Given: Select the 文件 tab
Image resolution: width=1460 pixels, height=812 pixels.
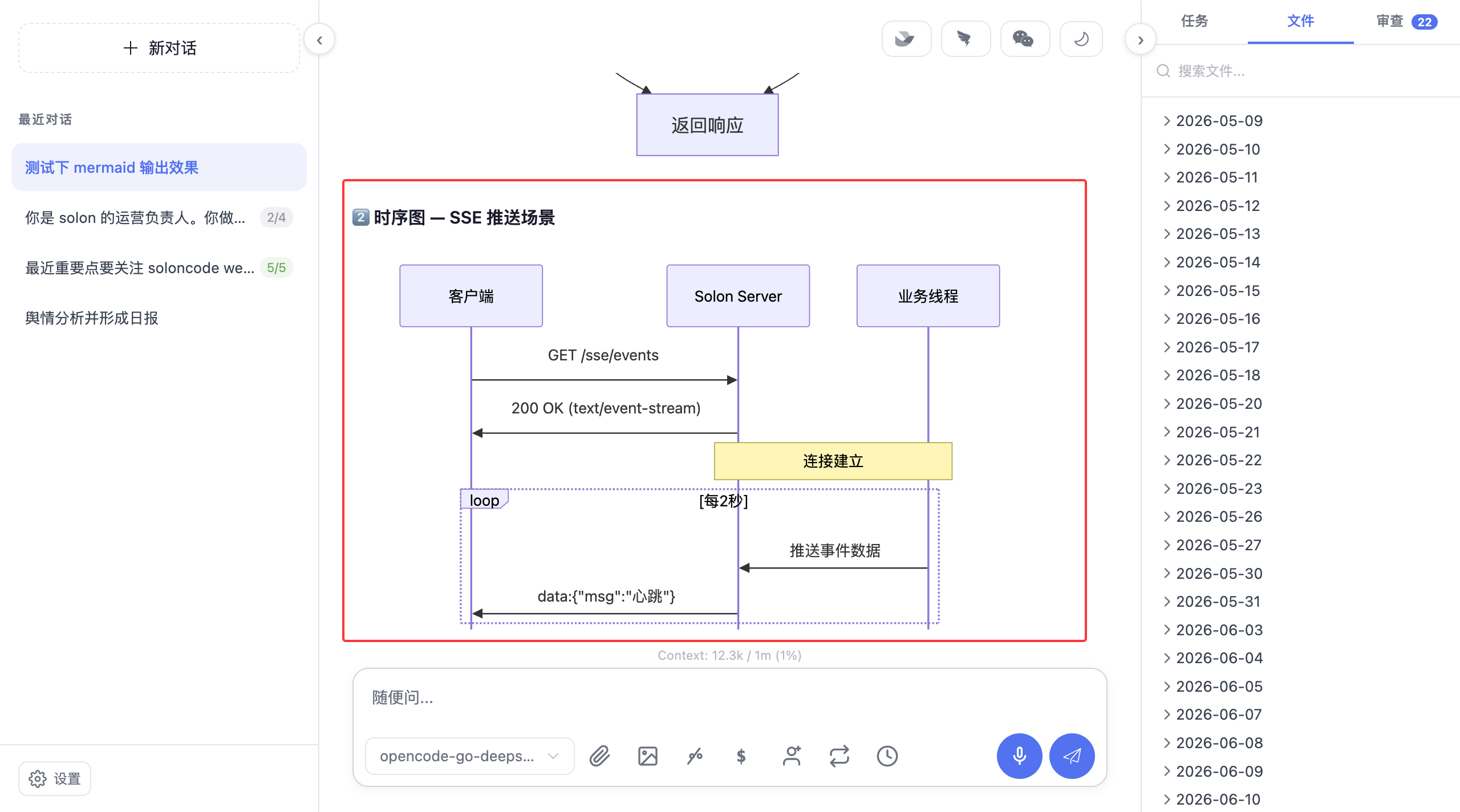Looking at the screenshot, I should pyautogui.click(x=1300, y=21).
